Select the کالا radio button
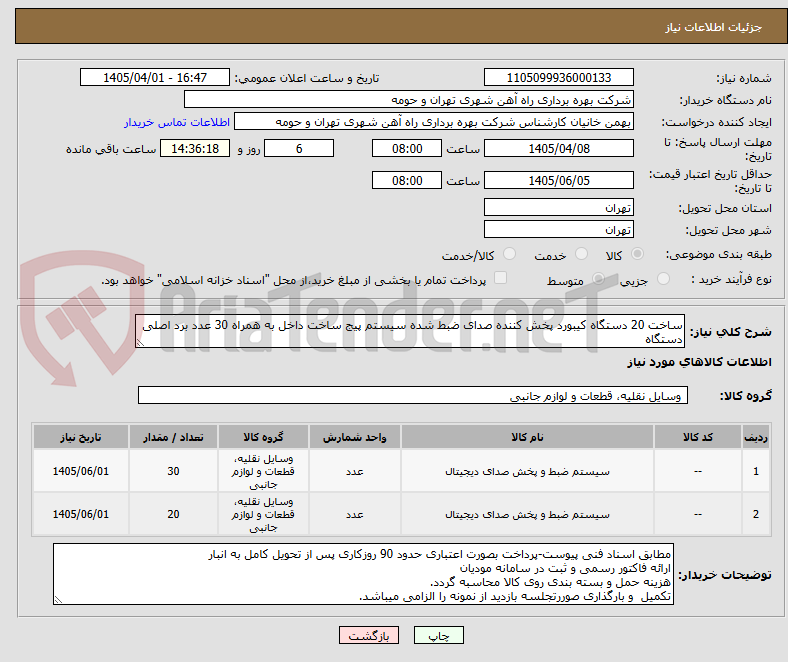Image resolution: width=788 pixels, height=662 pixels. pyautogui.click(x=637, y=254)
